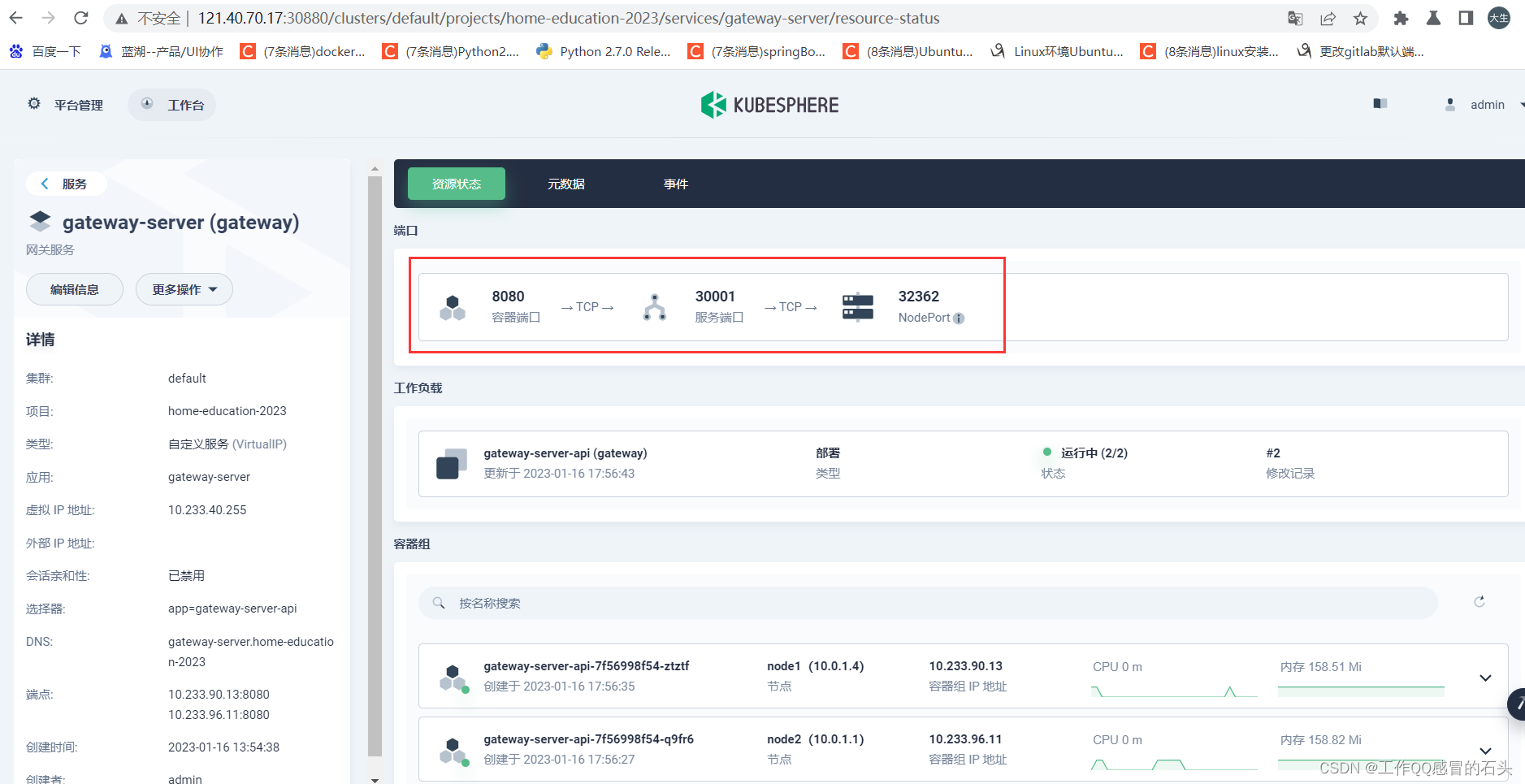Click the NodePort info icon
The height and width of the screenshot is (784, 1525).
tap(959, 318)
